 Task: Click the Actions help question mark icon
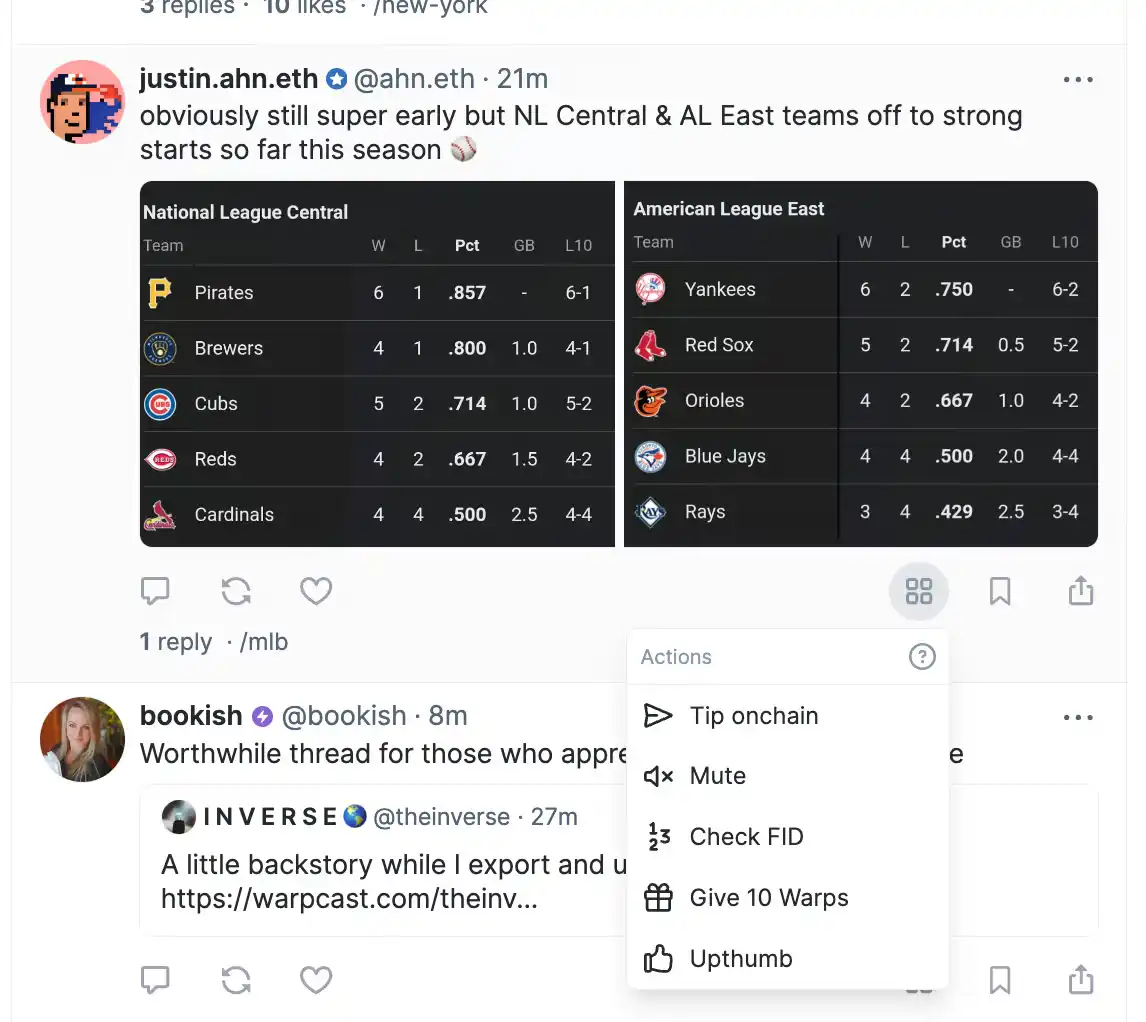click(x=921, y=657)
